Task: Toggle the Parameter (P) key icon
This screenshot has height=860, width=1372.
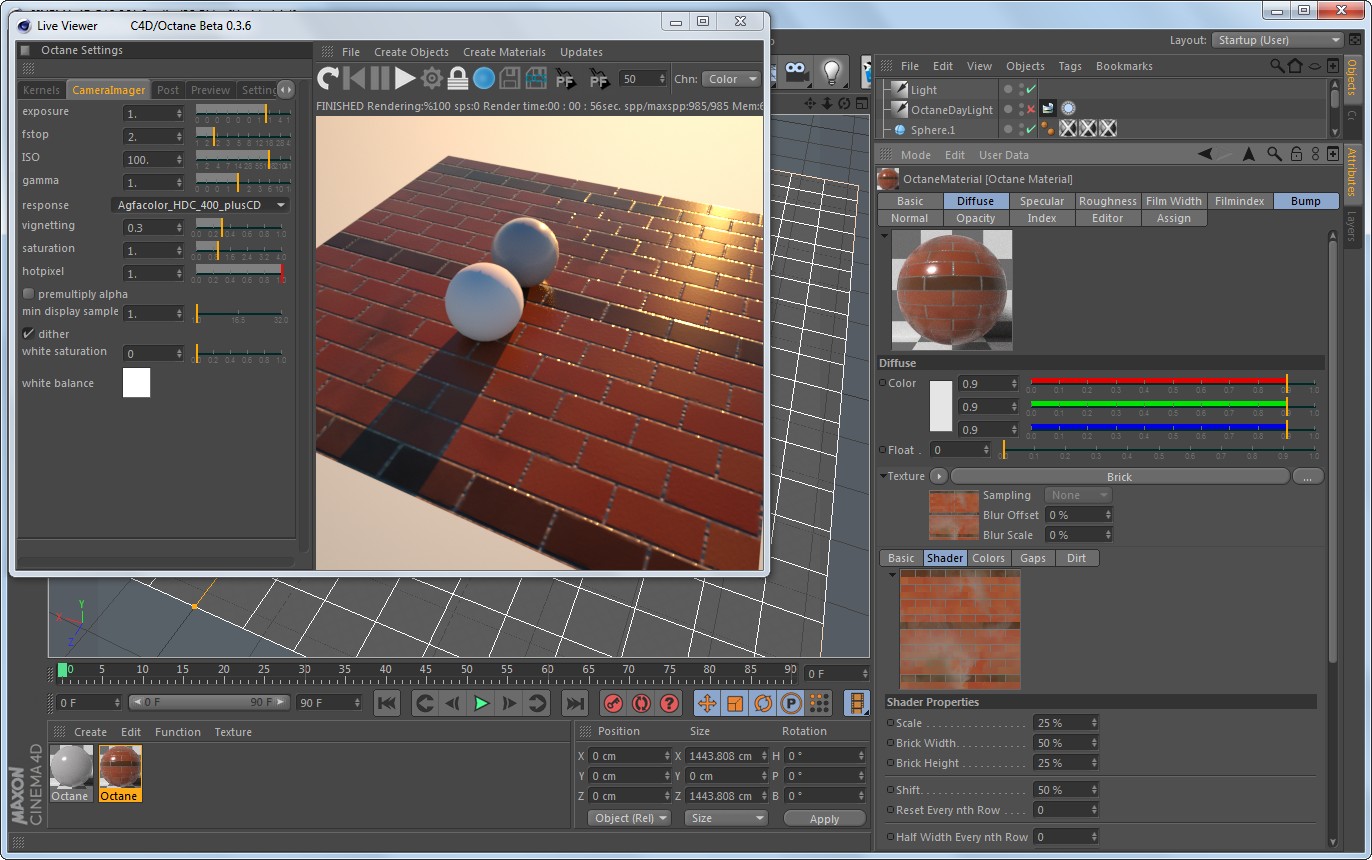Action: tap(791, 703)
